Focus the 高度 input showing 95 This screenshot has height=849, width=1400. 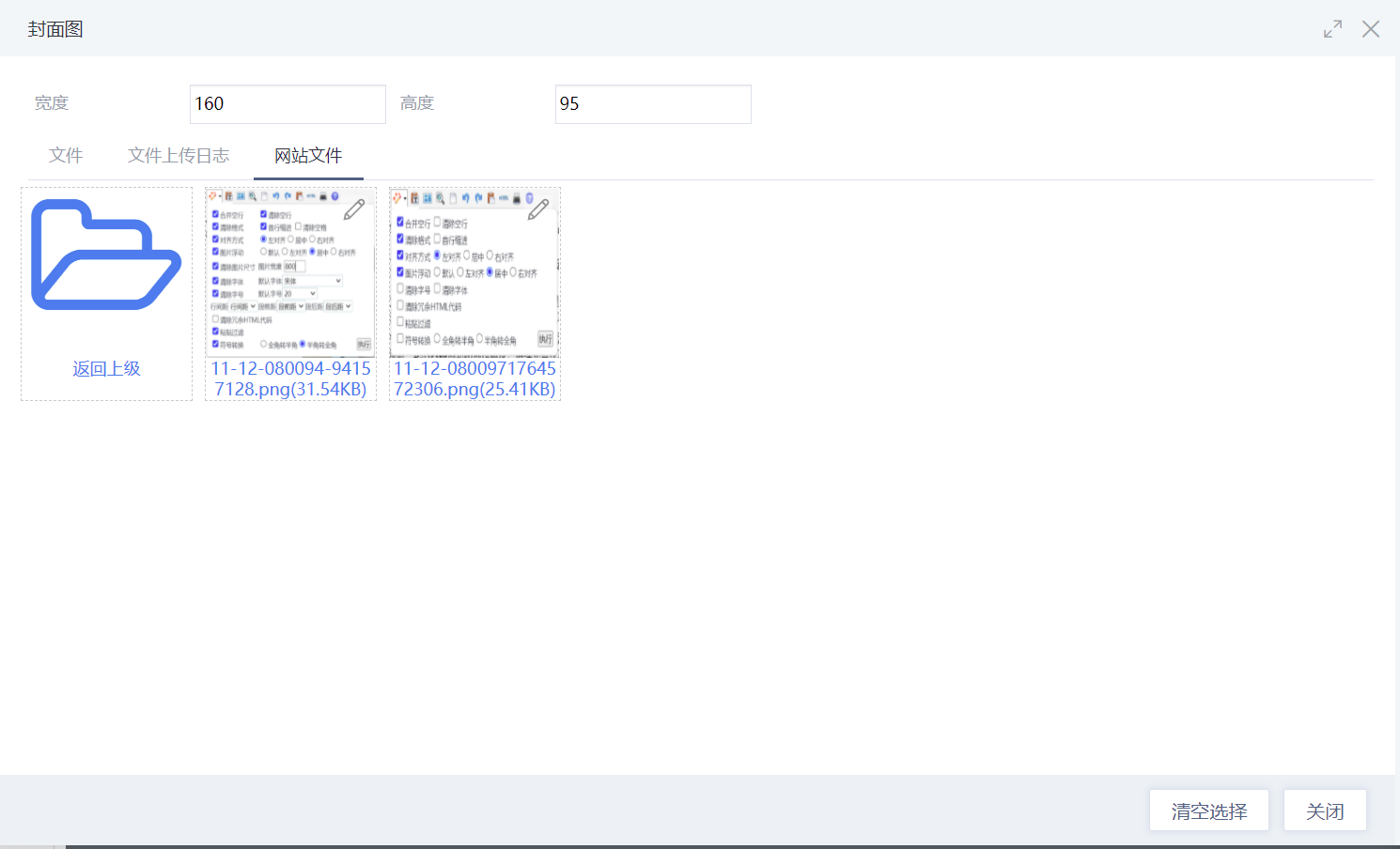(653, 104)
